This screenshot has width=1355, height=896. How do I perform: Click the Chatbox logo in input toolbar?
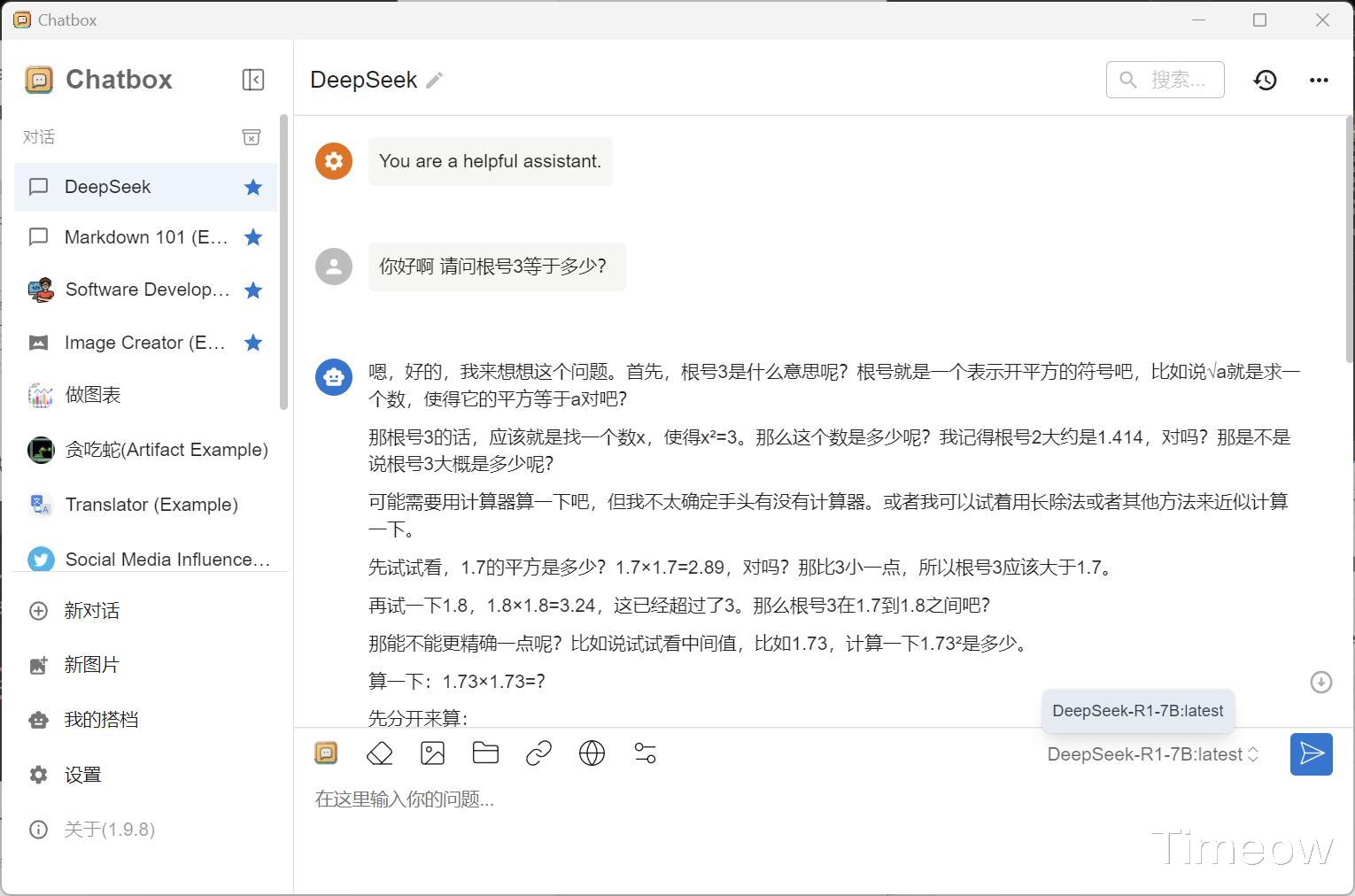[326, 753]
